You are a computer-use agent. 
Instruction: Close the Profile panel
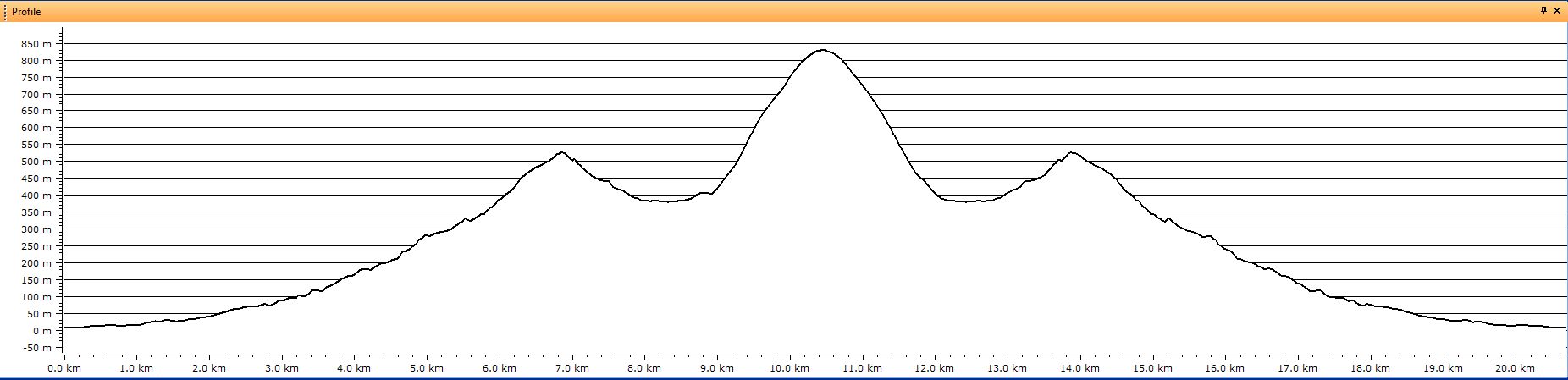pyautogui.click(x=1557, y=11)
